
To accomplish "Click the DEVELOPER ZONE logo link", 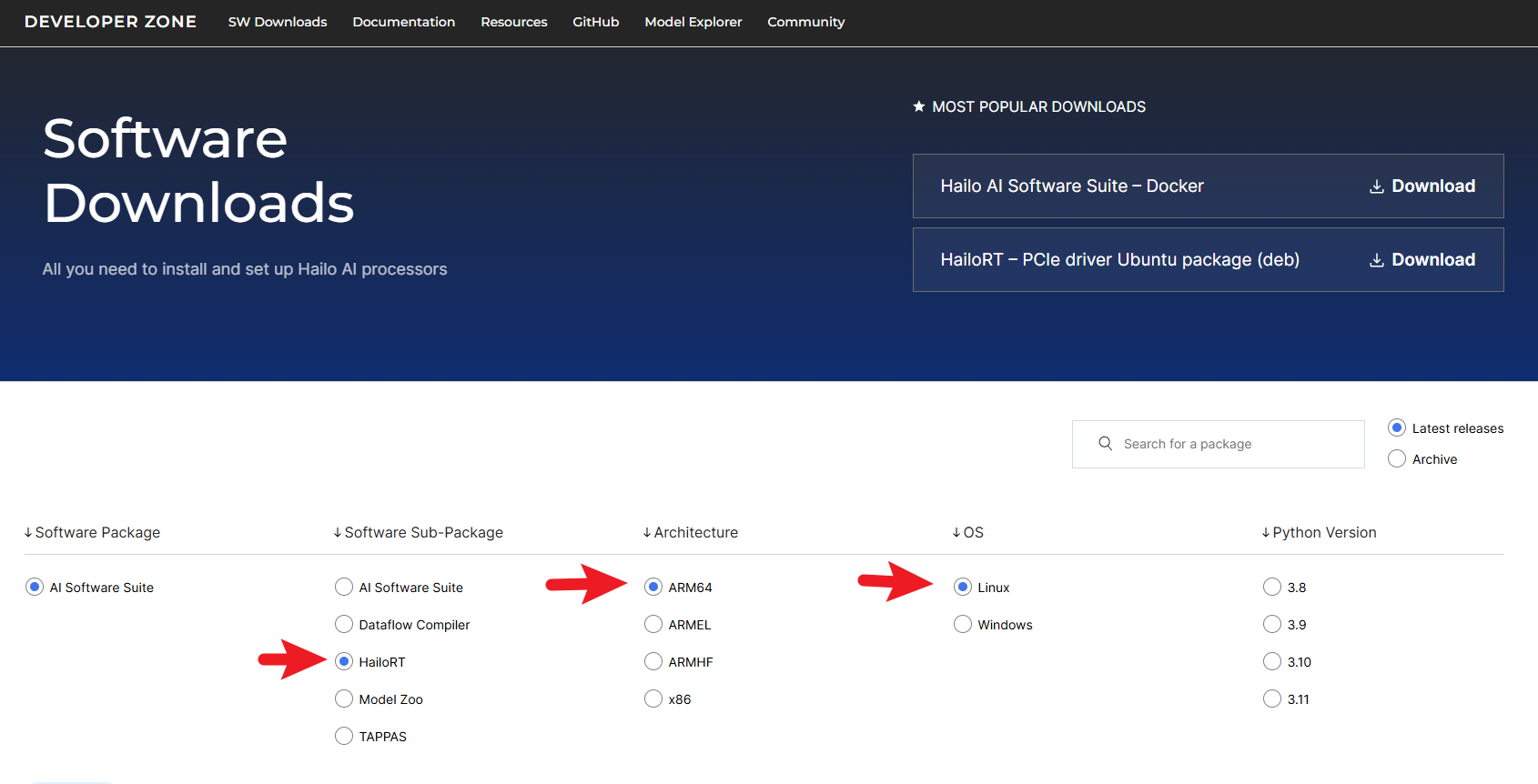I will (110, 22).
